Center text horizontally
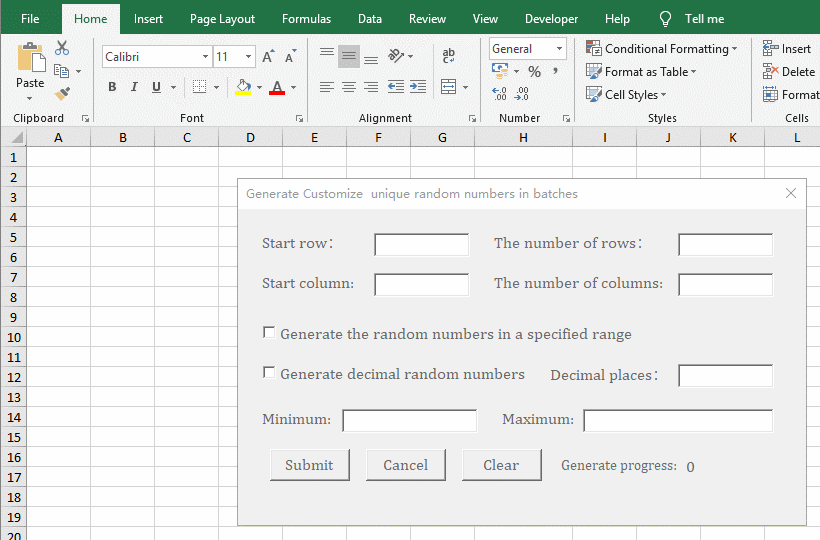This screenshot has height=540, width=820. point(349,87)
